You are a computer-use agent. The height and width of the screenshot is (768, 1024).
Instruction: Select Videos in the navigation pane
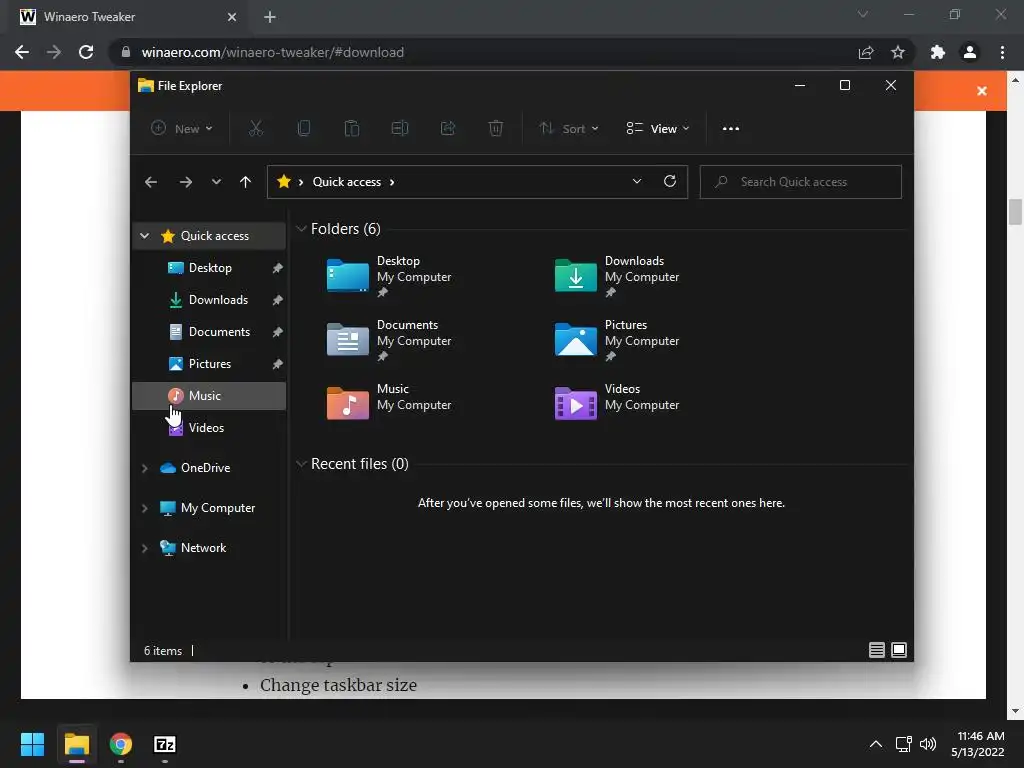pos(209,428)
